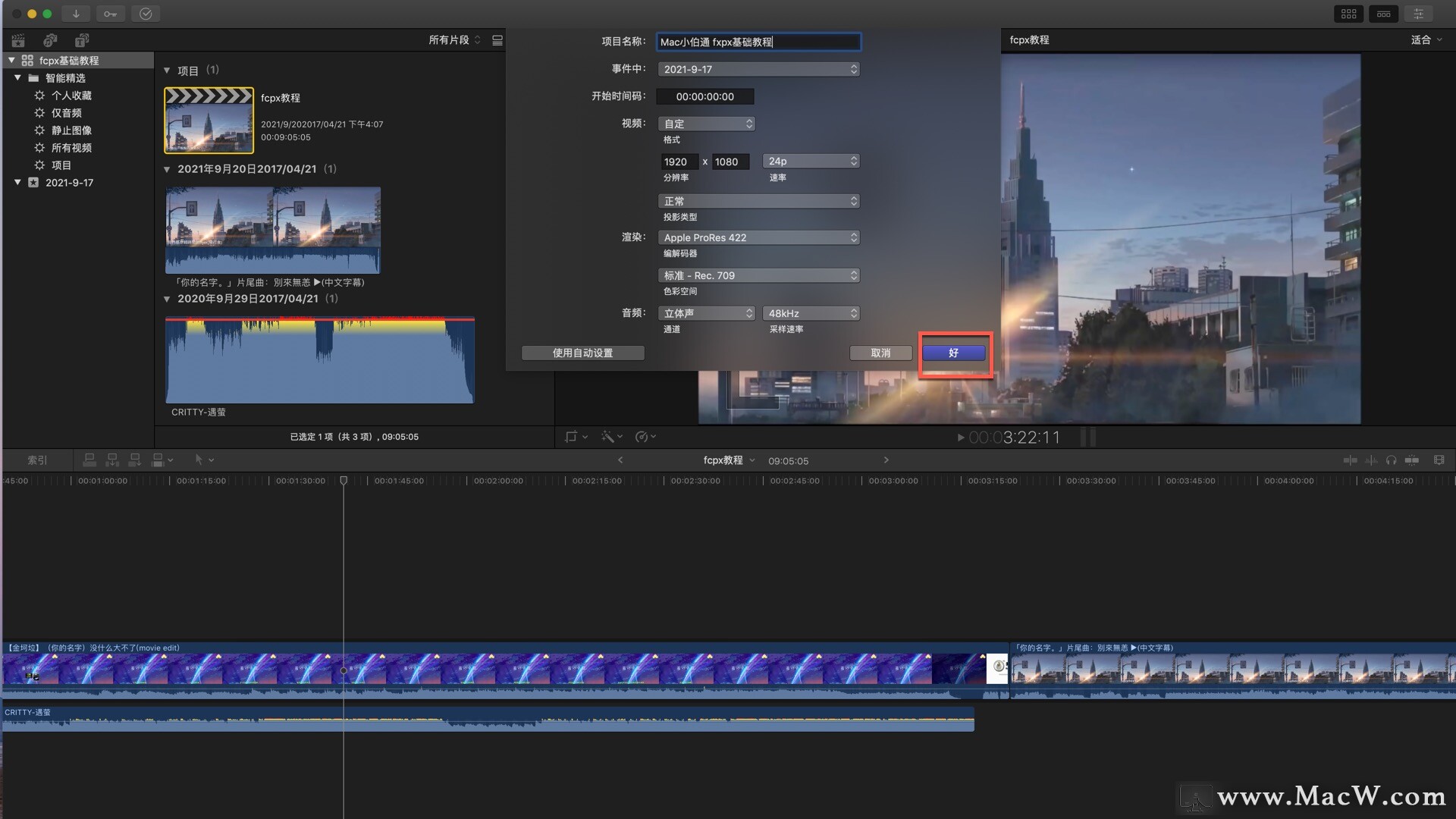Toggle the browser grid view button
This screenshot has width=1456, height=819.
(1348, 14)
